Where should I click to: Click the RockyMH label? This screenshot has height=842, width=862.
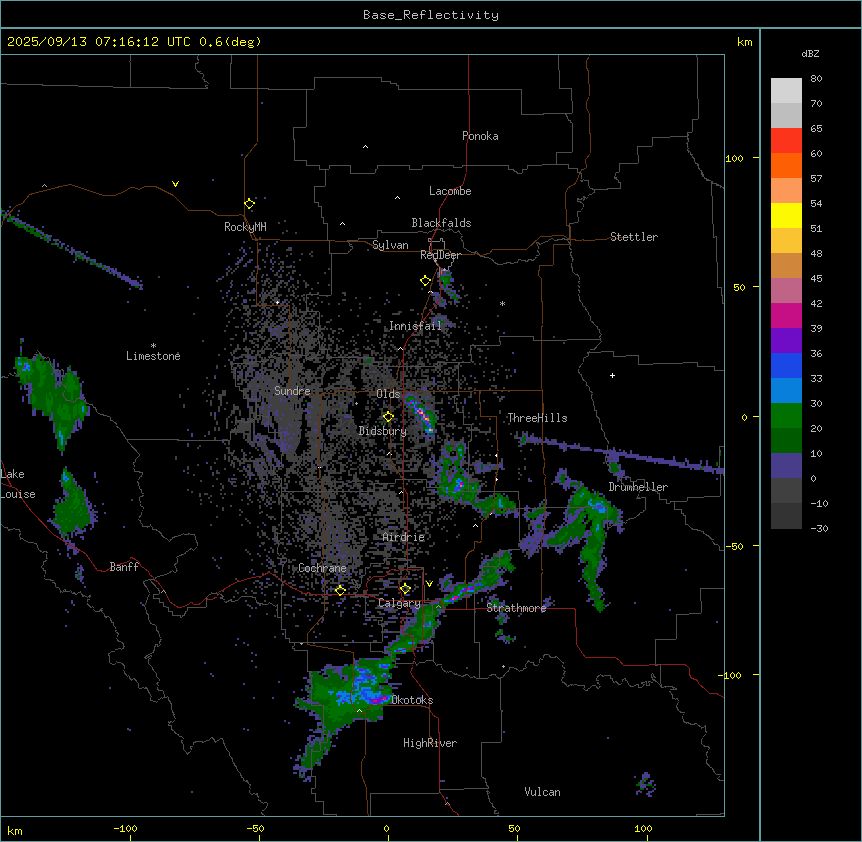245,226
